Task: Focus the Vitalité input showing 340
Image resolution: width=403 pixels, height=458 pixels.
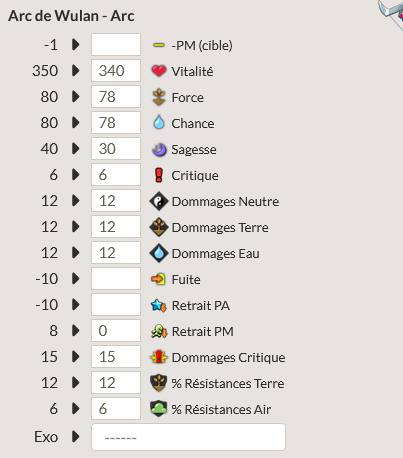Action: 116,70
